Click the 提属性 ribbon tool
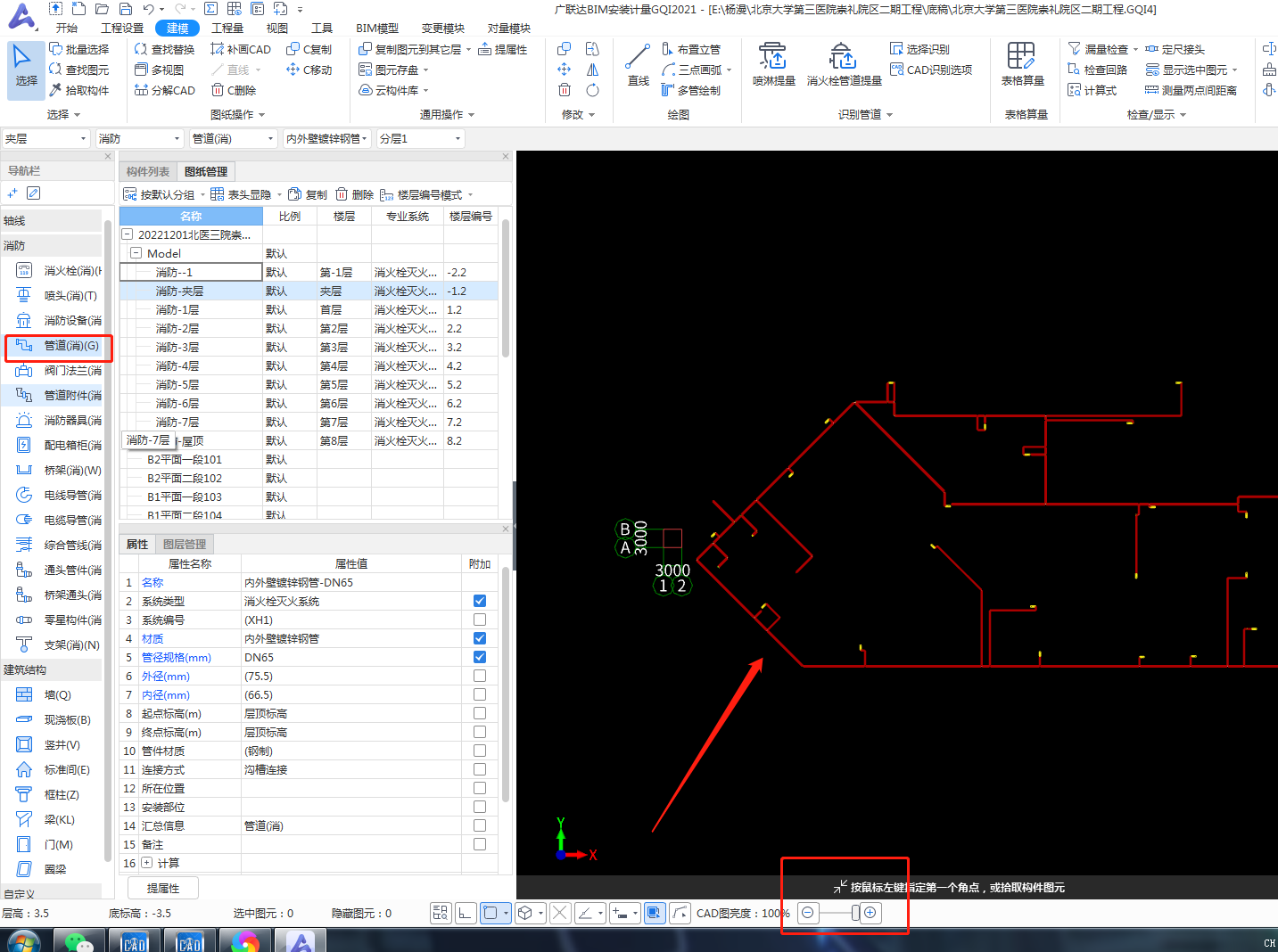The width and height of the screenshot is (1278, 952). 503,49
